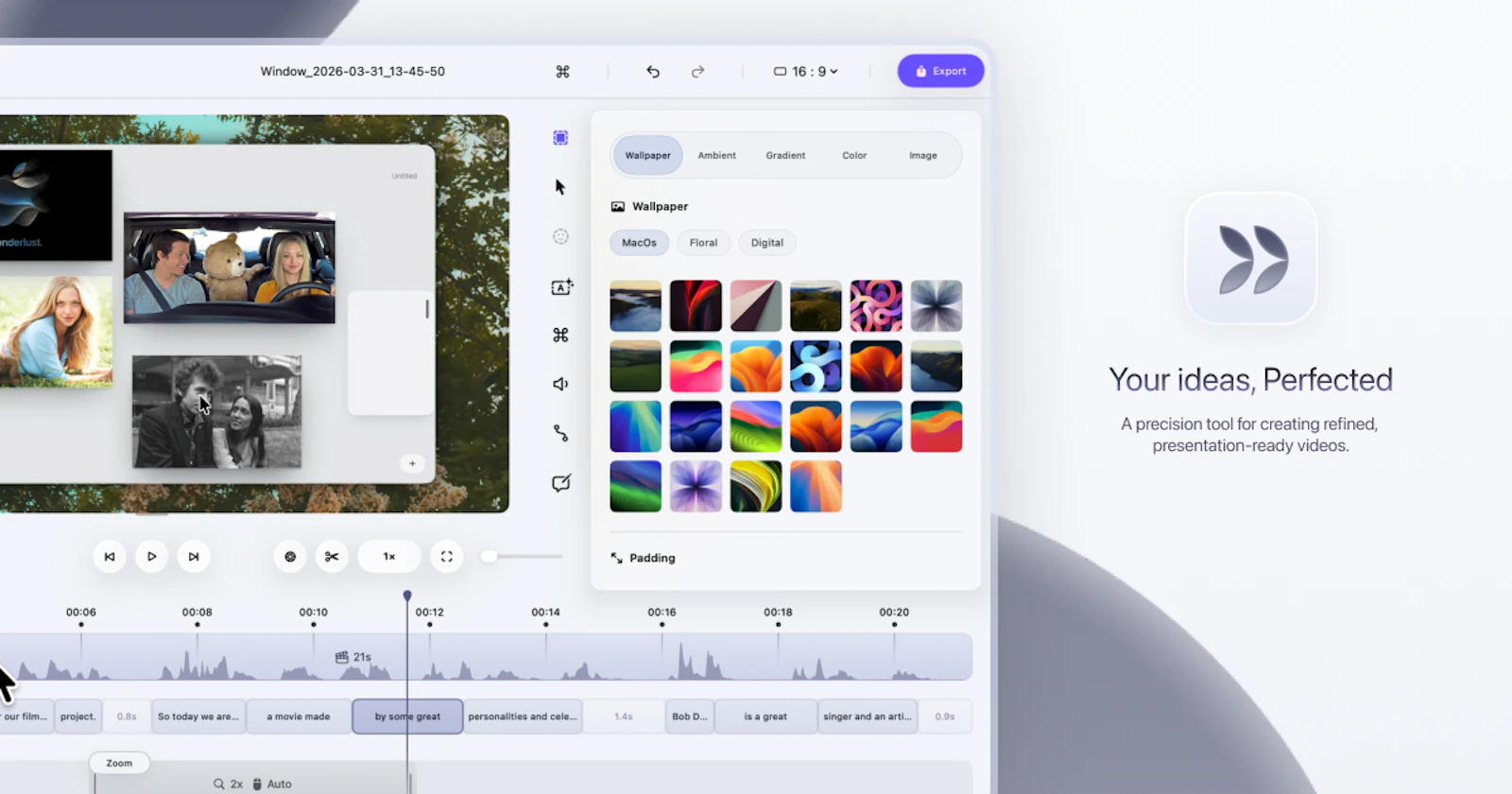The width and height of the screenshot is (1512, 794).
Task: Skip to the next frame
Action: pos(194,557)
